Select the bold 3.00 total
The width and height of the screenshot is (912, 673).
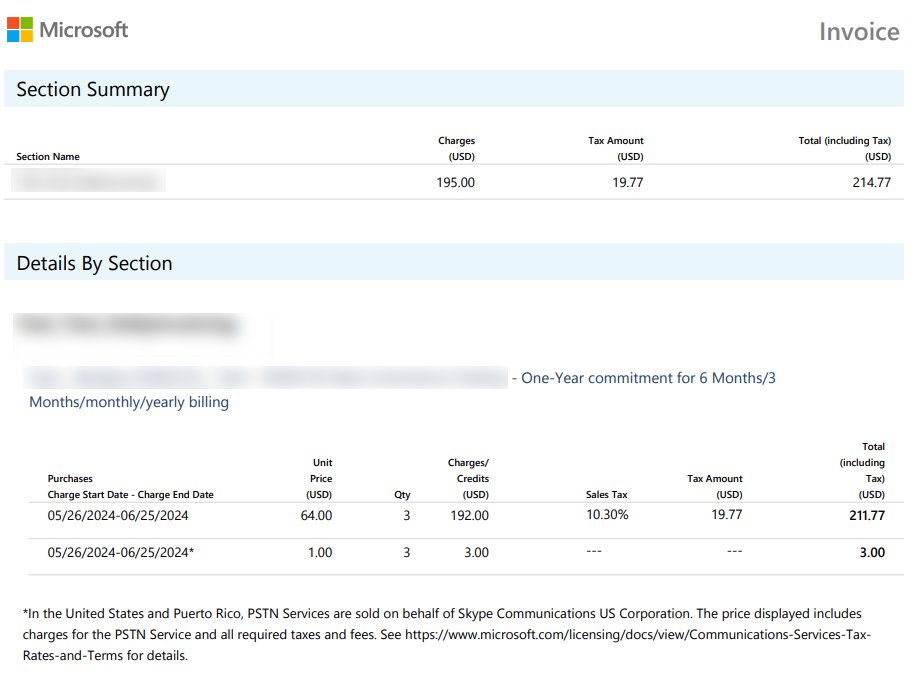(x=872, y=553)
